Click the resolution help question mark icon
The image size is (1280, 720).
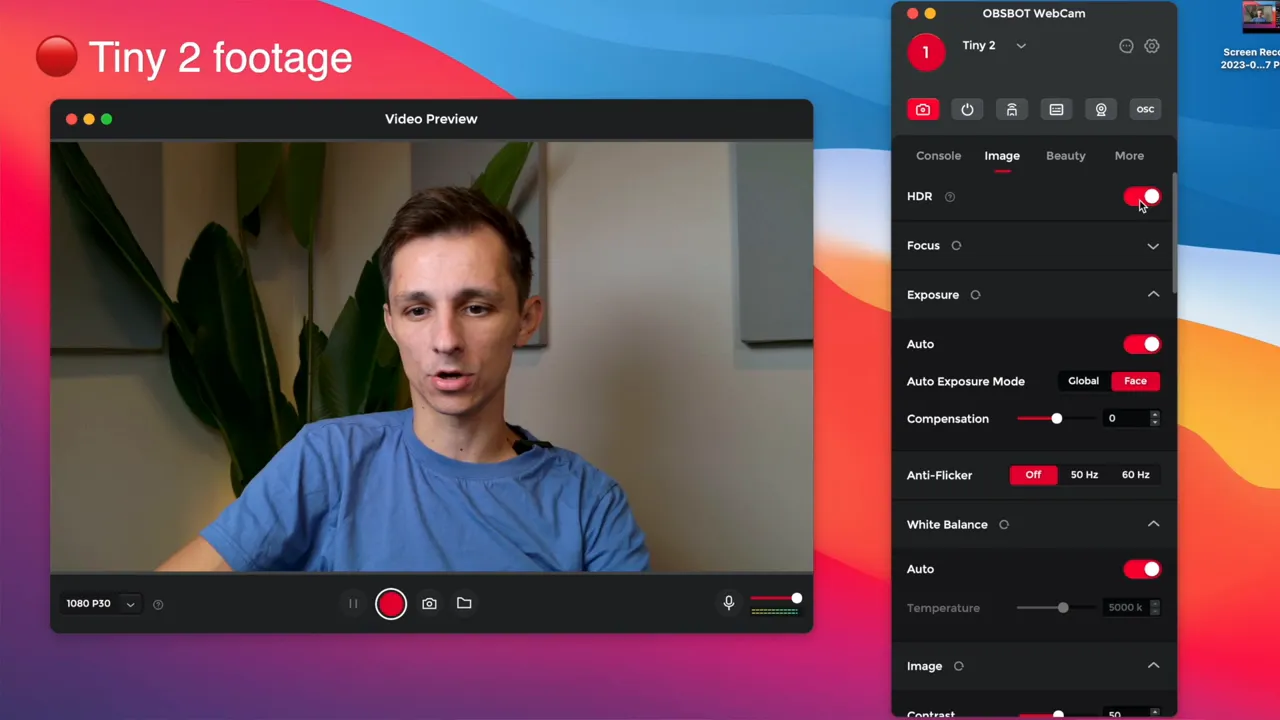158,604
